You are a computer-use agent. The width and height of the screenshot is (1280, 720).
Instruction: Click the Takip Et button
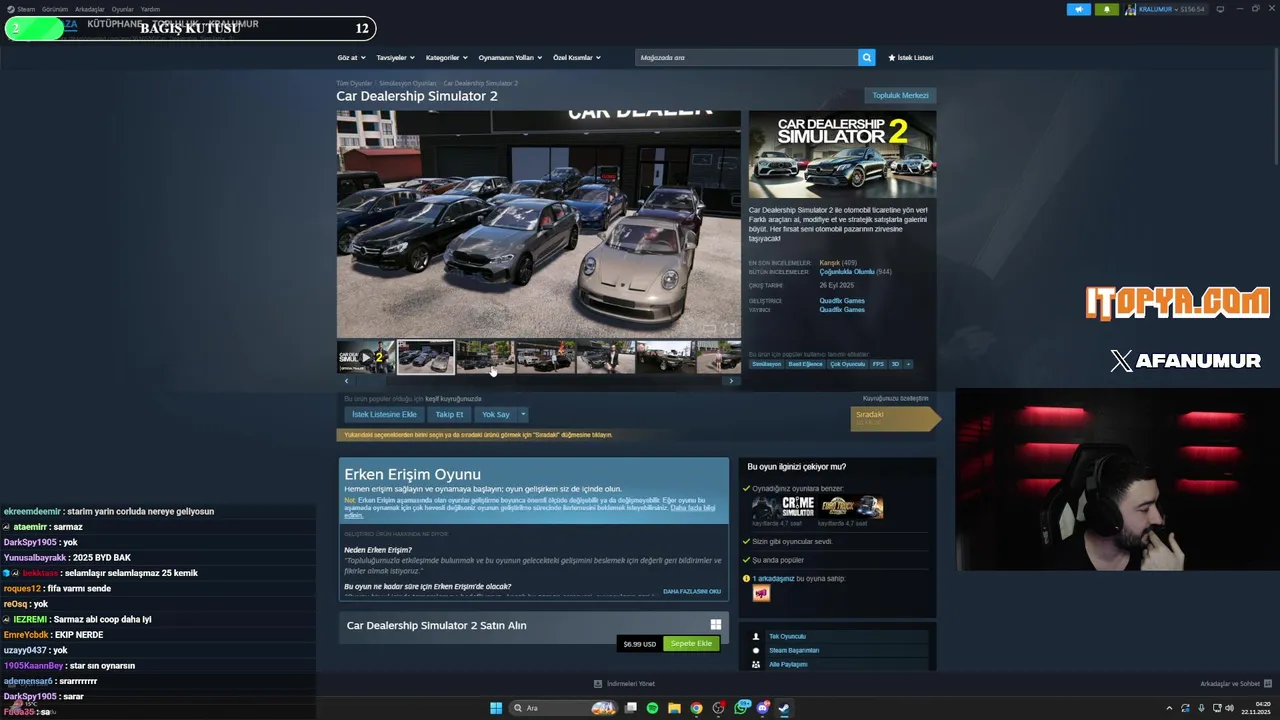449,414
